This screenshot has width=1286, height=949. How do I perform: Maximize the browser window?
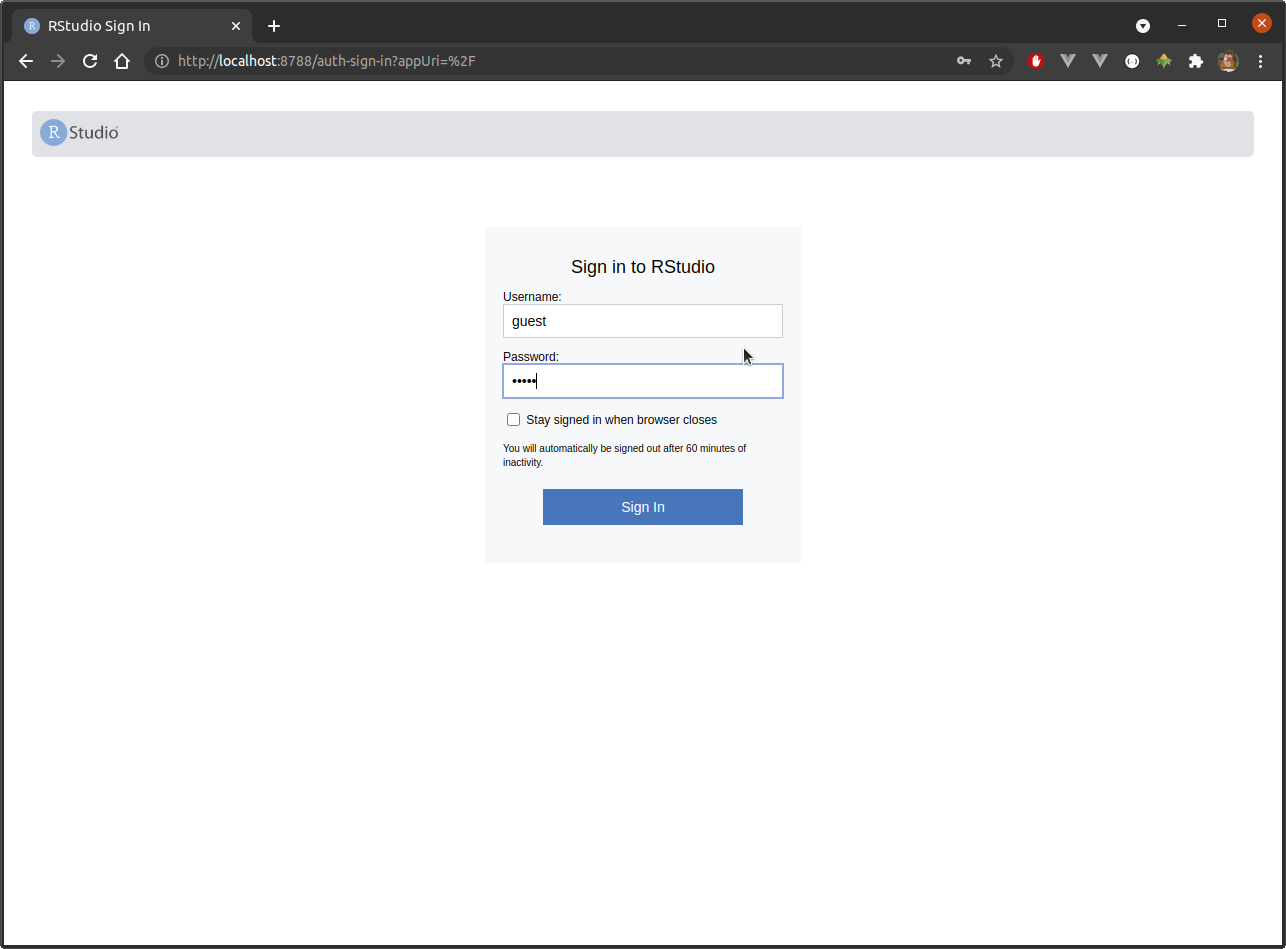pyautogui.click(x=1222, y=23)
